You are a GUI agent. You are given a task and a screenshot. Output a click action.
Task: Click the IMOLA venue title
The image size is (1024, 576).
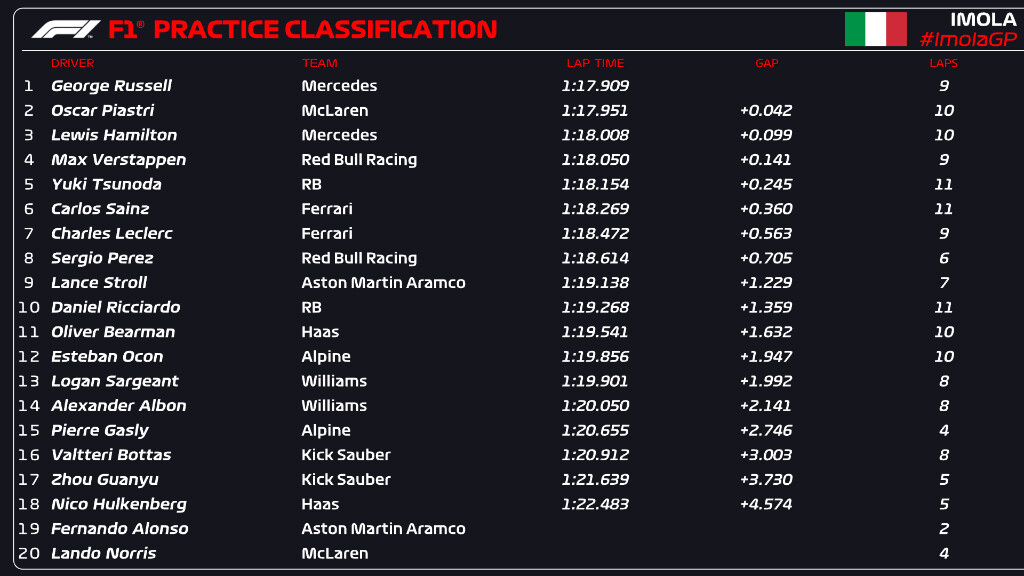tap(982, 19)
